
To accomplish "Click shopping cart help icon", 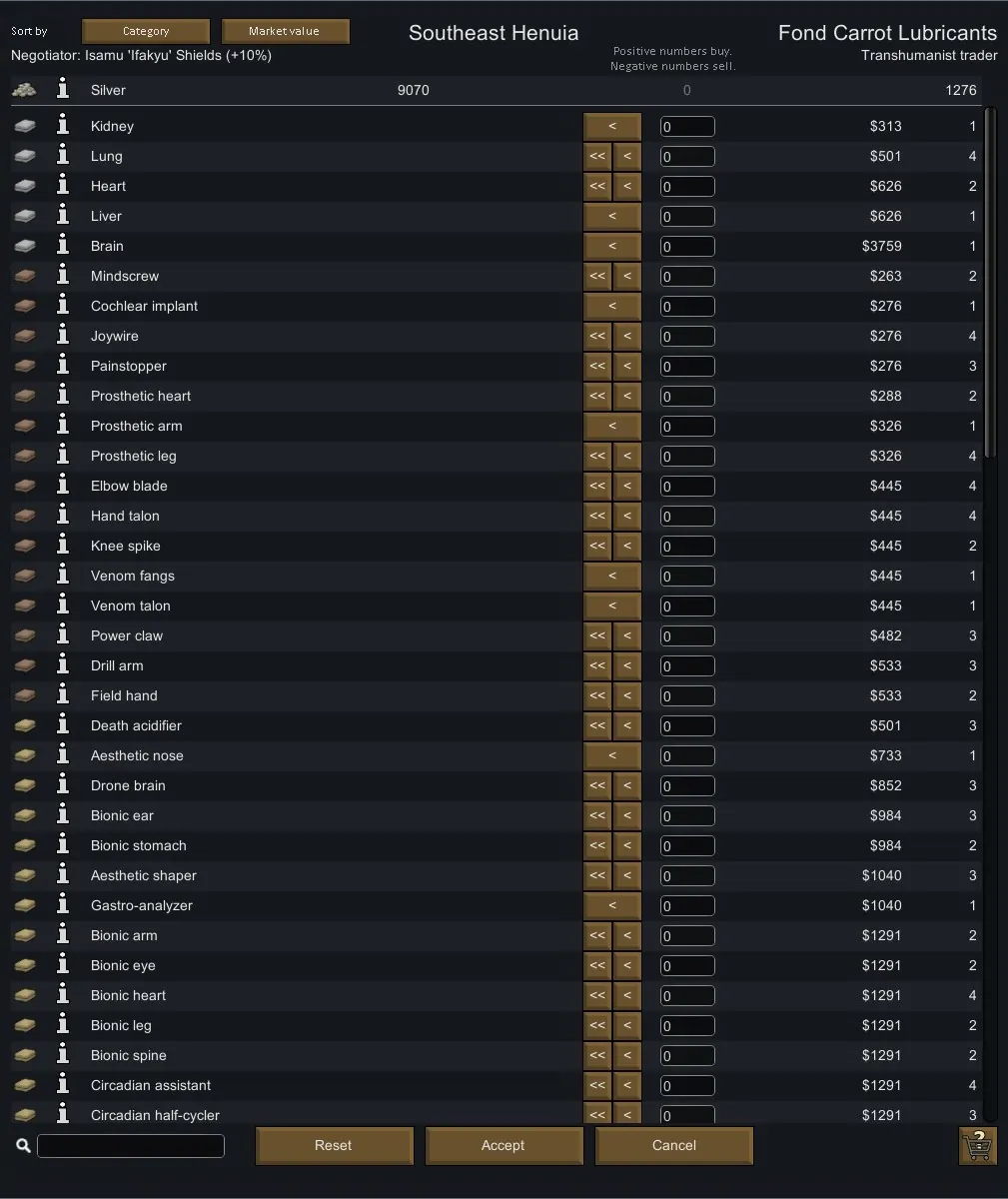I will 977,1145.
